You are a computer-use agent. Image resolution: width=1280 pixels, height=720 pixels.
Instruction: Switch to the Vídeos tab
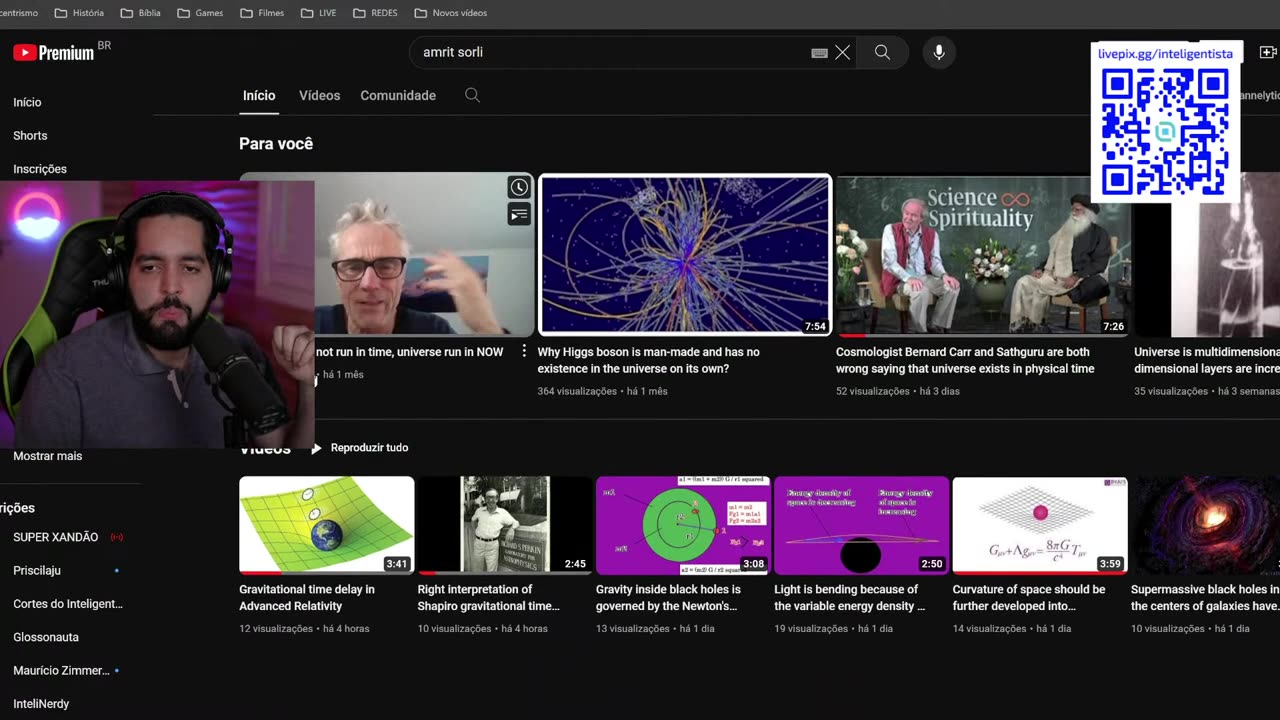pos(320,95)
